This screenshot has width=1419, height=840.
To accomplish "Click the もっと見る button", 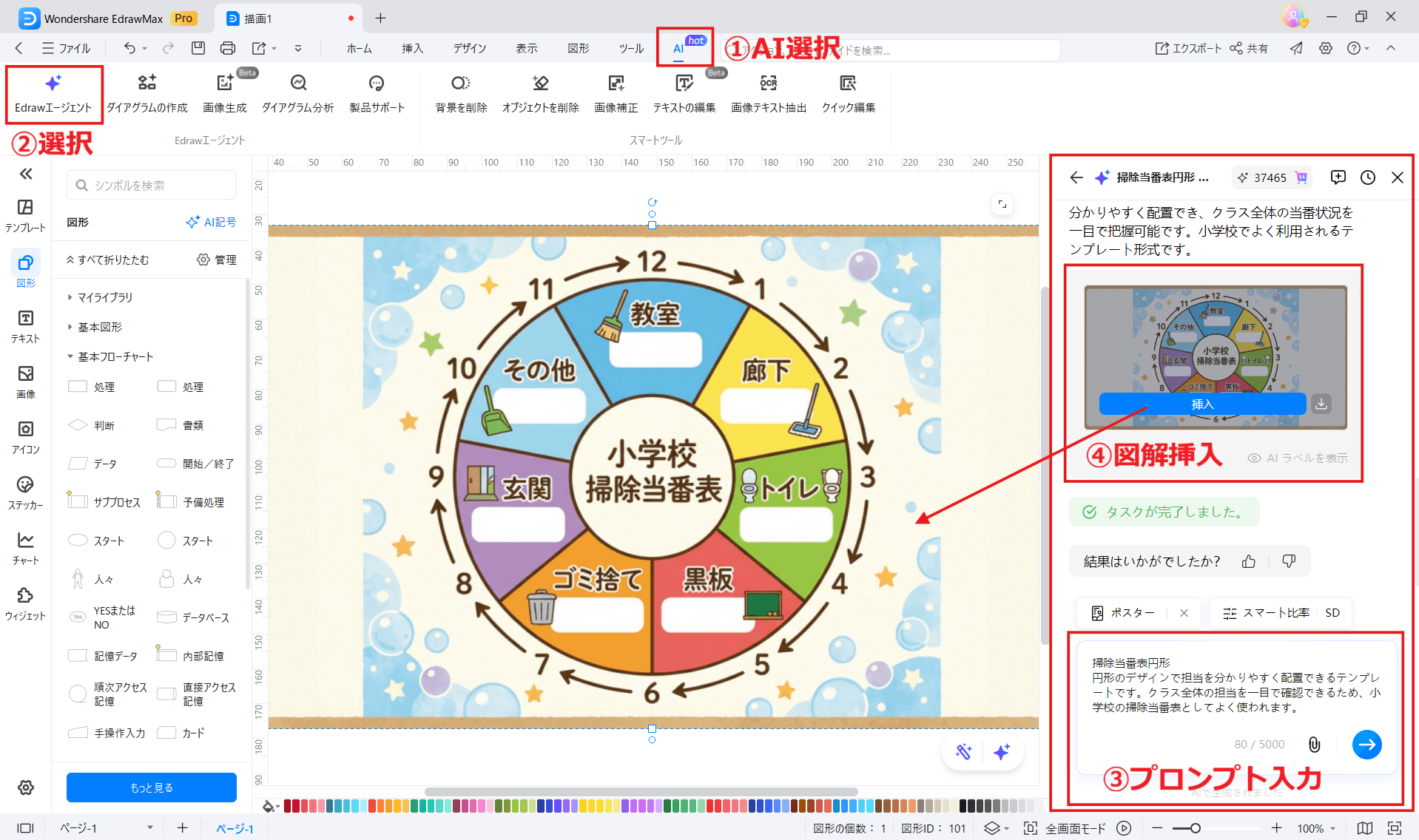I will 151,787.
